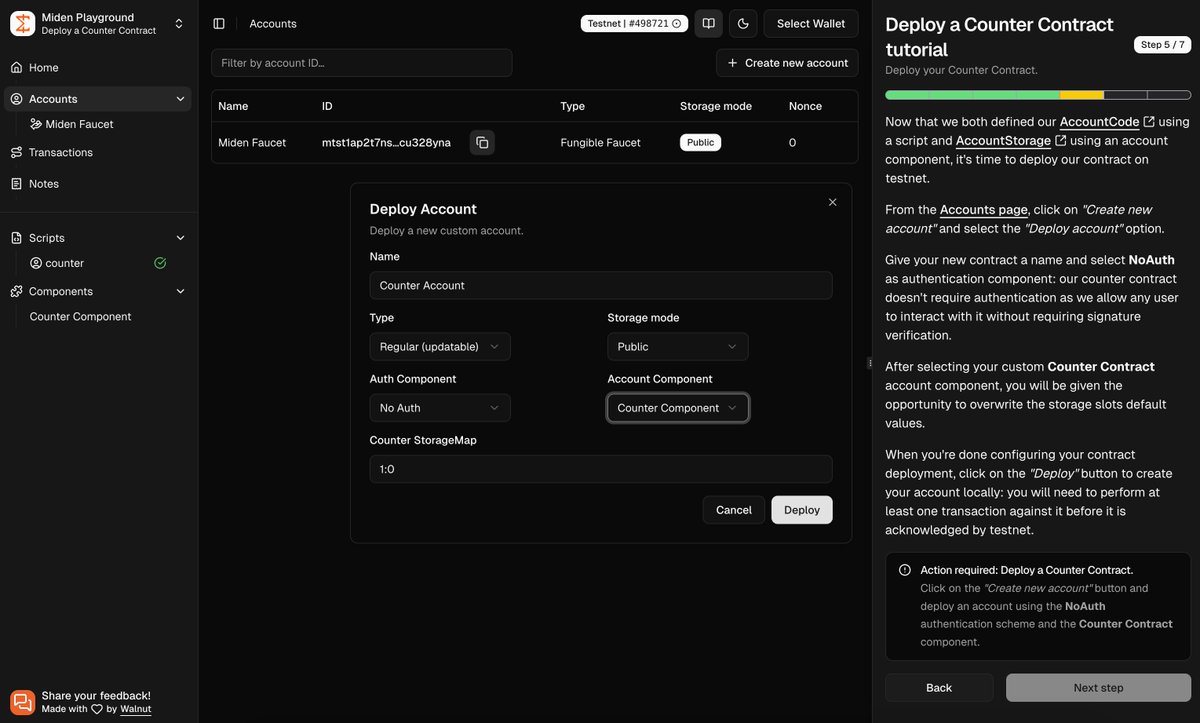Collapse the Scripts section chevron
This screenshot has width=1200, height=723.
180,238
